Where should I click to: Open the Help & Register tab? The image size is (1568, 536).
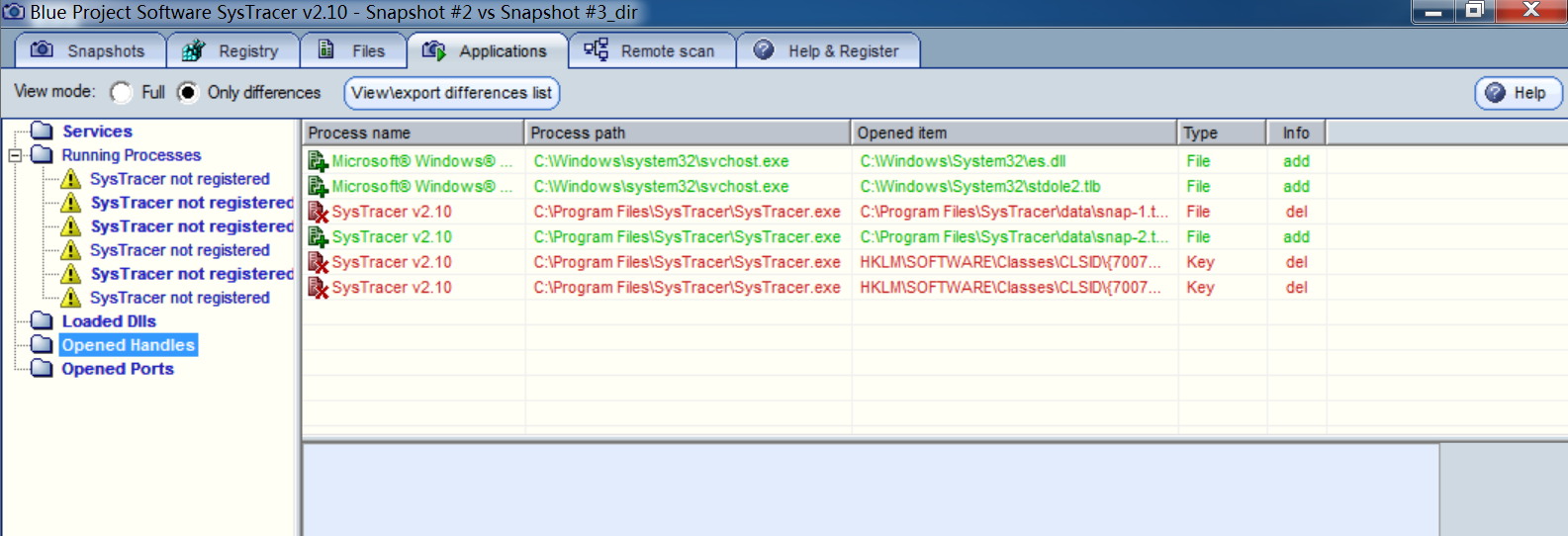click(x=827, y=50)
